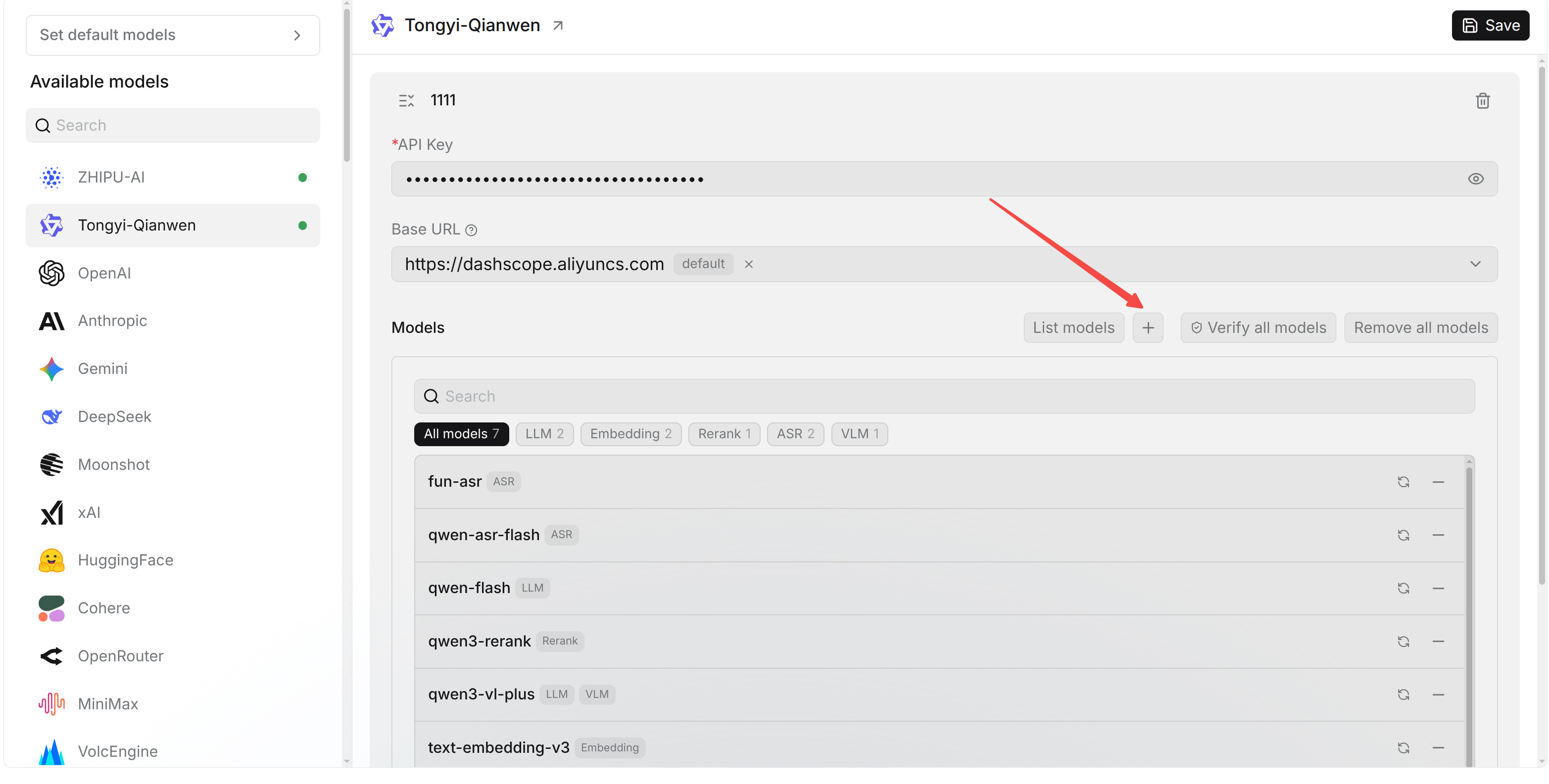Remove the qwen3-vl-plus model

click(x=1438, y=695)
